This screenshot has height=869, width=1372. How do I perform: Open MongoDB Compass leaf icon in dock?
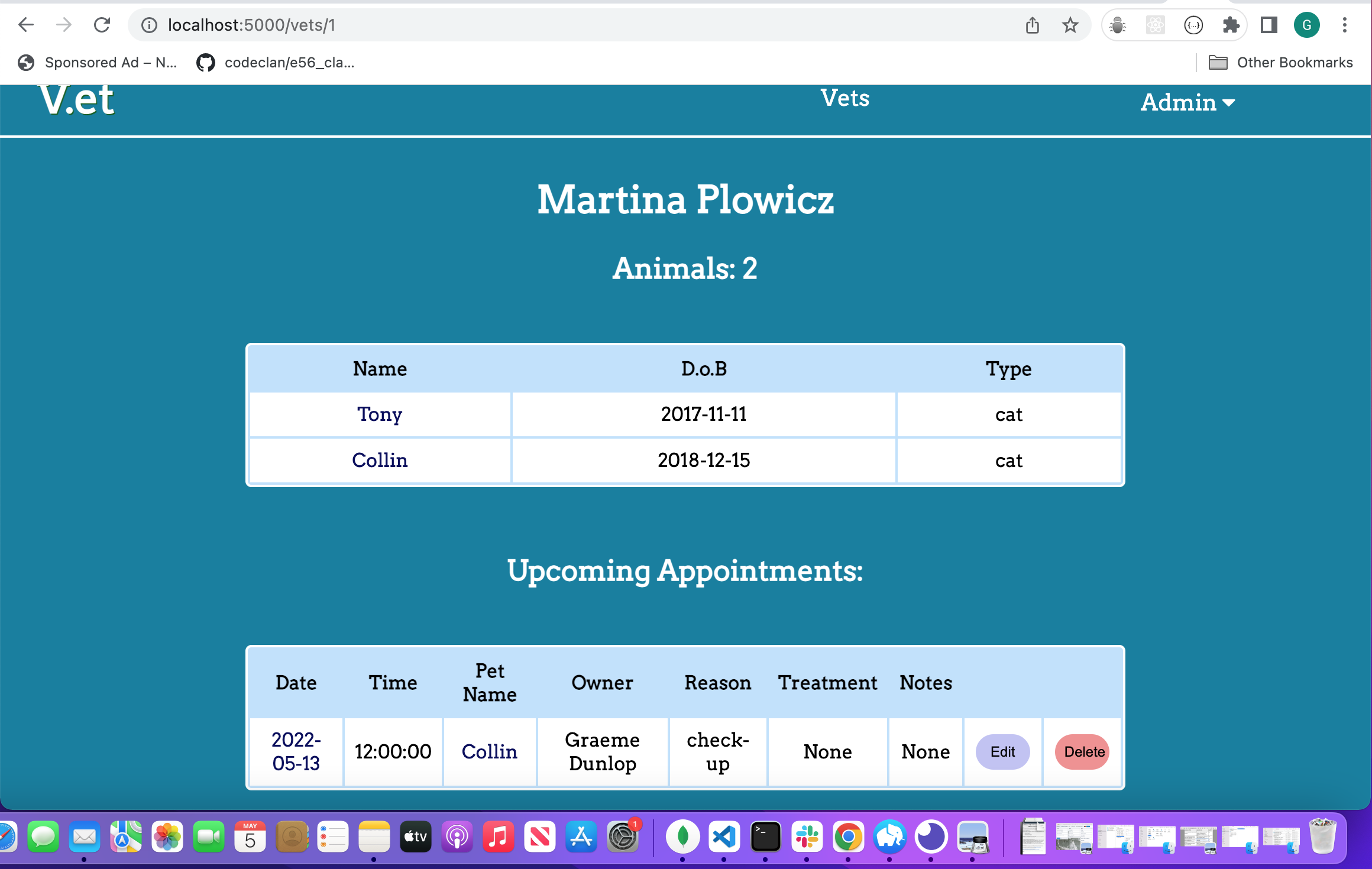(682, 836)
